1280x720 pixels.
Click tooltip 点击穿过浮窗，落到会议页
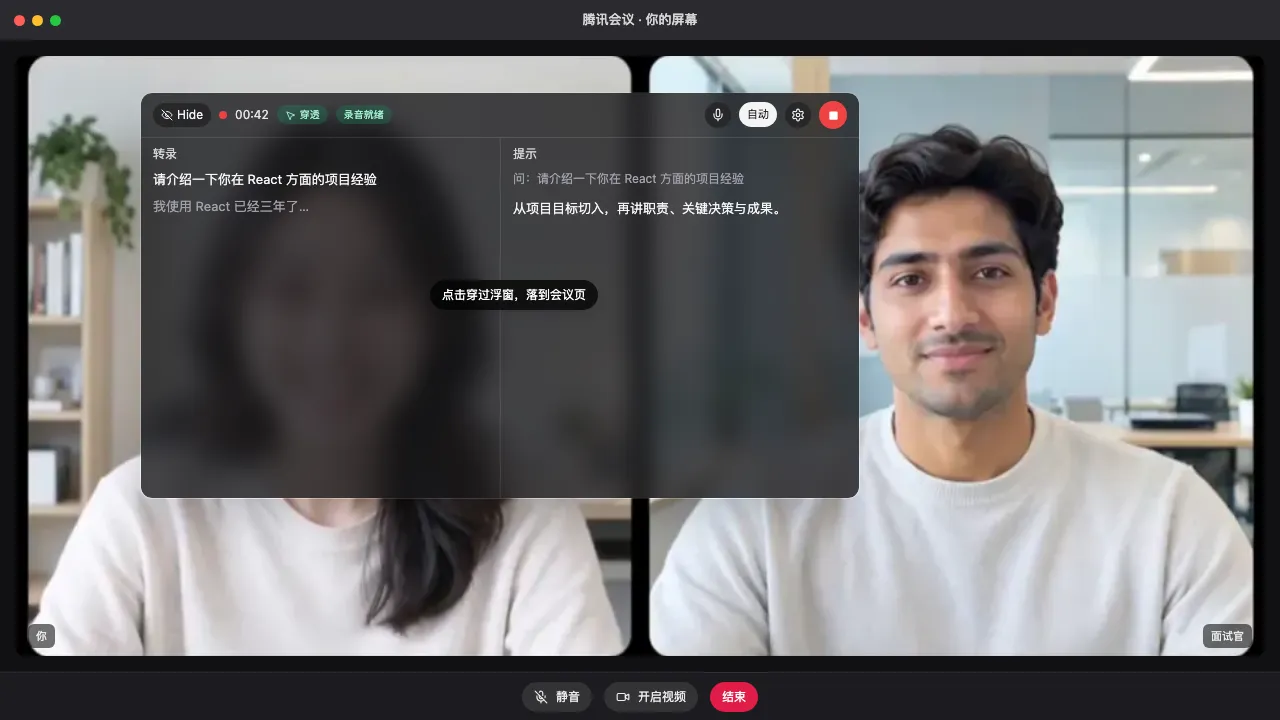(x=514, y=295)
